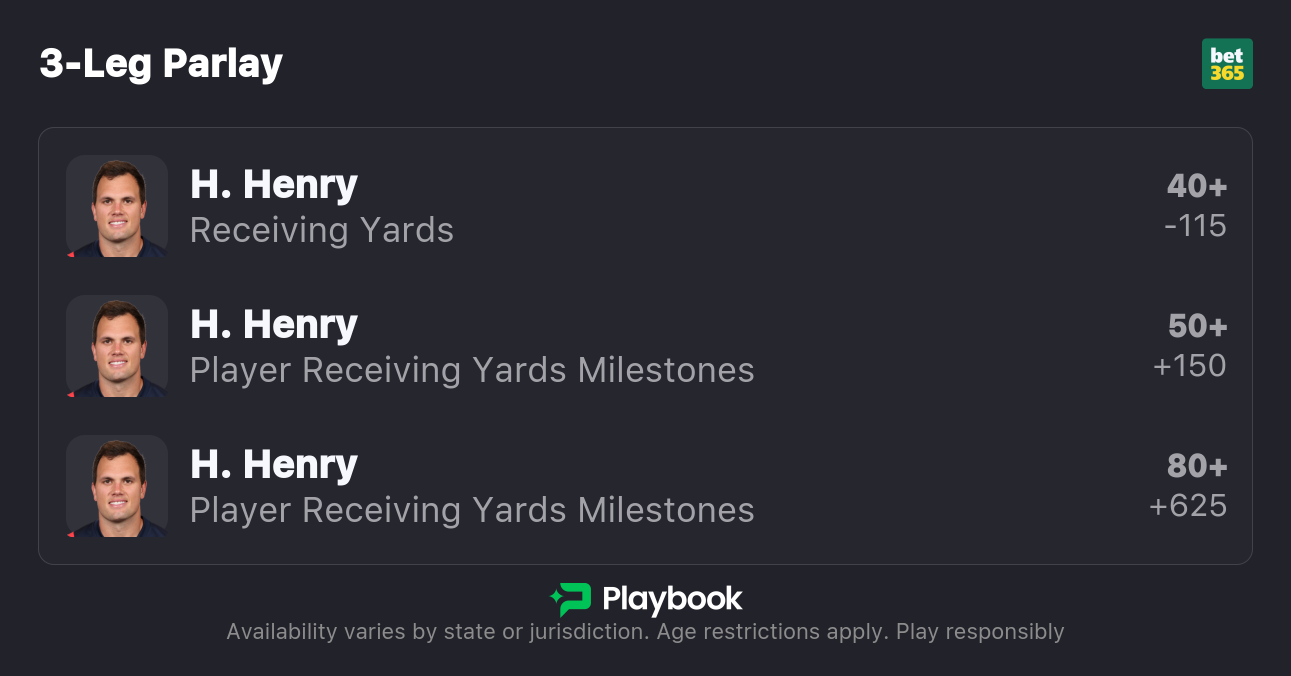This screenshot has width=1291, height=676.
Task: Click the -115 odds value
Action: click(x=1195, y=226)
